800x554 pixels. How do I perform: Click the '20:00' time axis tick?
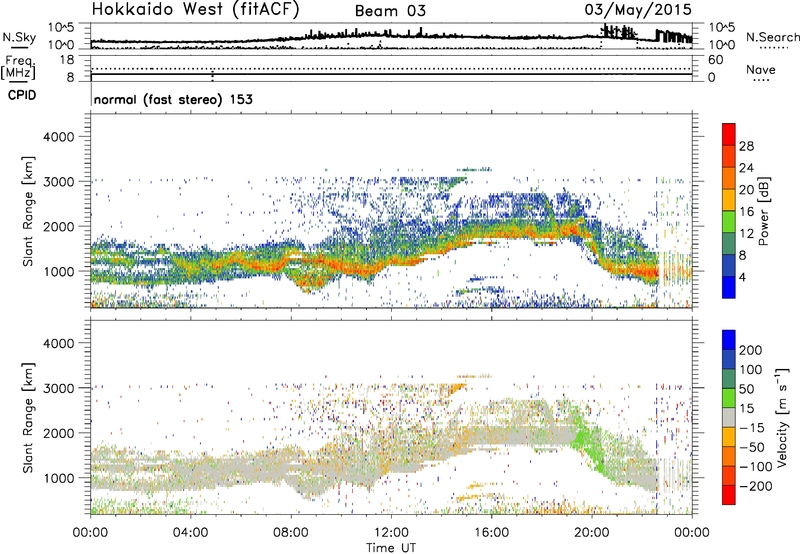(x=592, y=533)
